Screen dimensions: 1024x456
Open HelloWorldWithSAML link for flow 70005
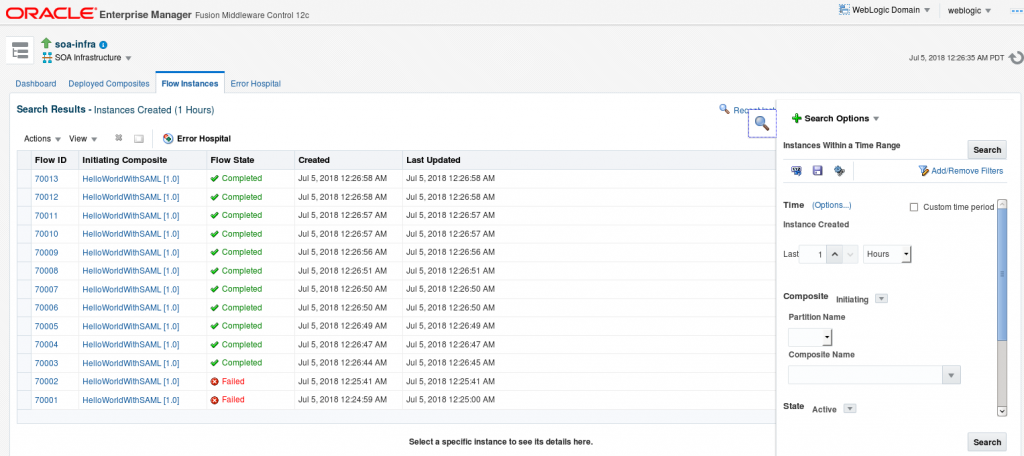click(x=131, y=326)
